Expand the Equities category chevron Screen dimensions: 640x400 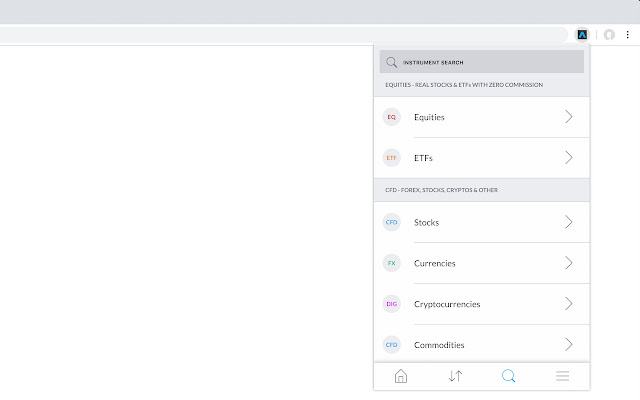(568, 117)
